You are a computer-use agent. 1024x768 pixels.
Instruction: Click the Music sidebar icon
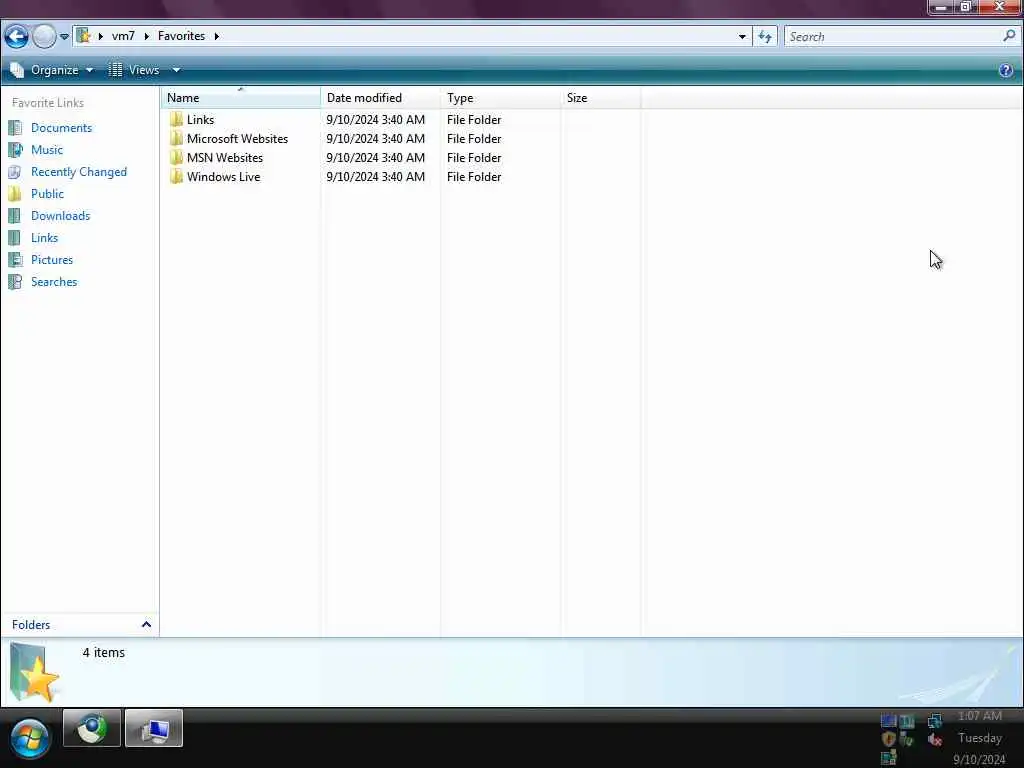tap(15, 150)
